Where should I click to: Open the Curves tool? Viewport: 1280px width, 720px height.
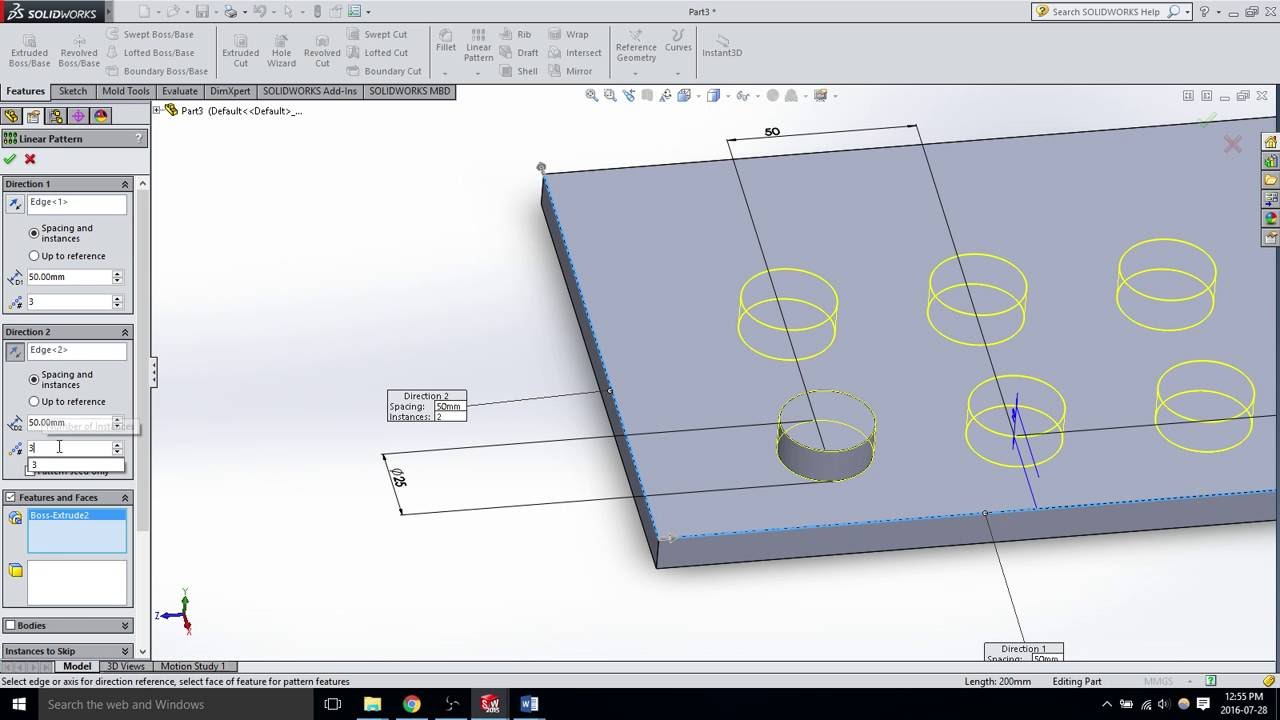(x=678, y=40)
